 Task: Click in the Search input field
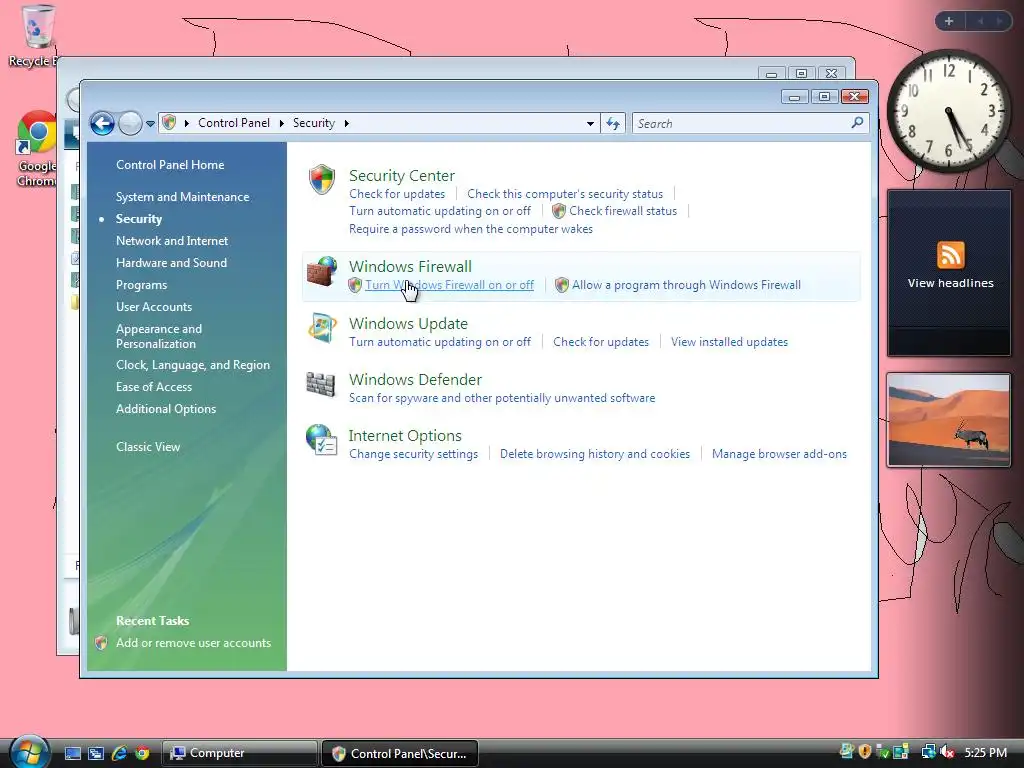[742, 123]
